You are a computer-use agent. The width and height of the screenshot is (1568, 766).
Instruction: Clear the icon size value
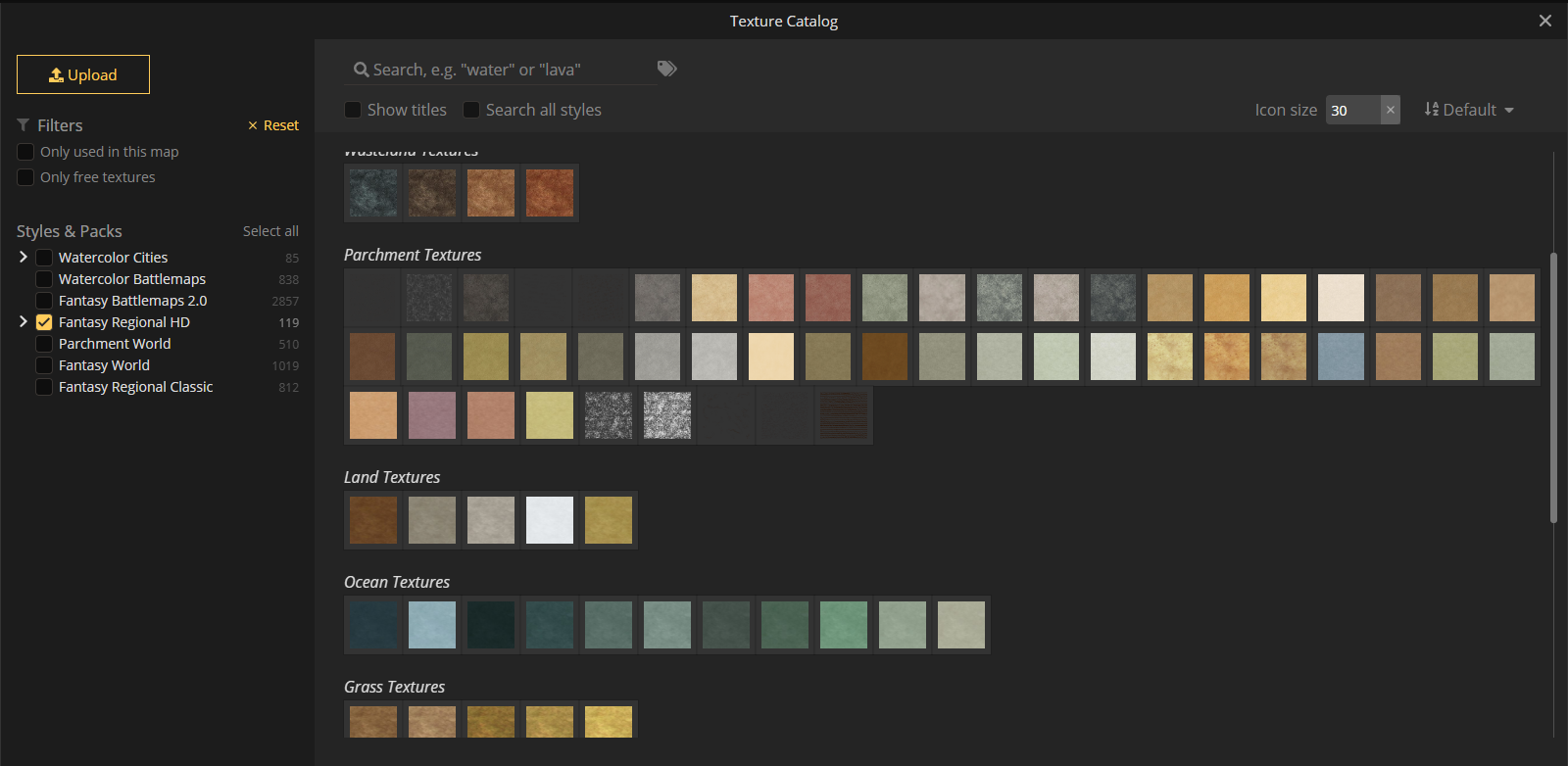[1390, 110]
